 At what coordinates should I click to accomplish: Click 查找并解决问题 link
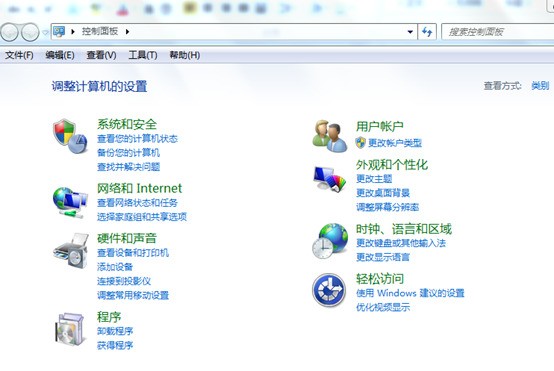129,167
